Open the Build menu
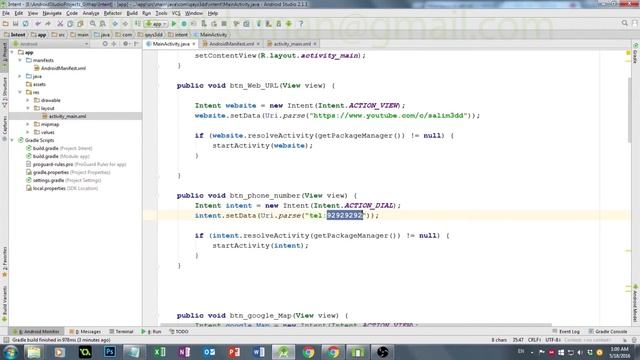This screenshot has height=360, width=640. tap(132, 13)
